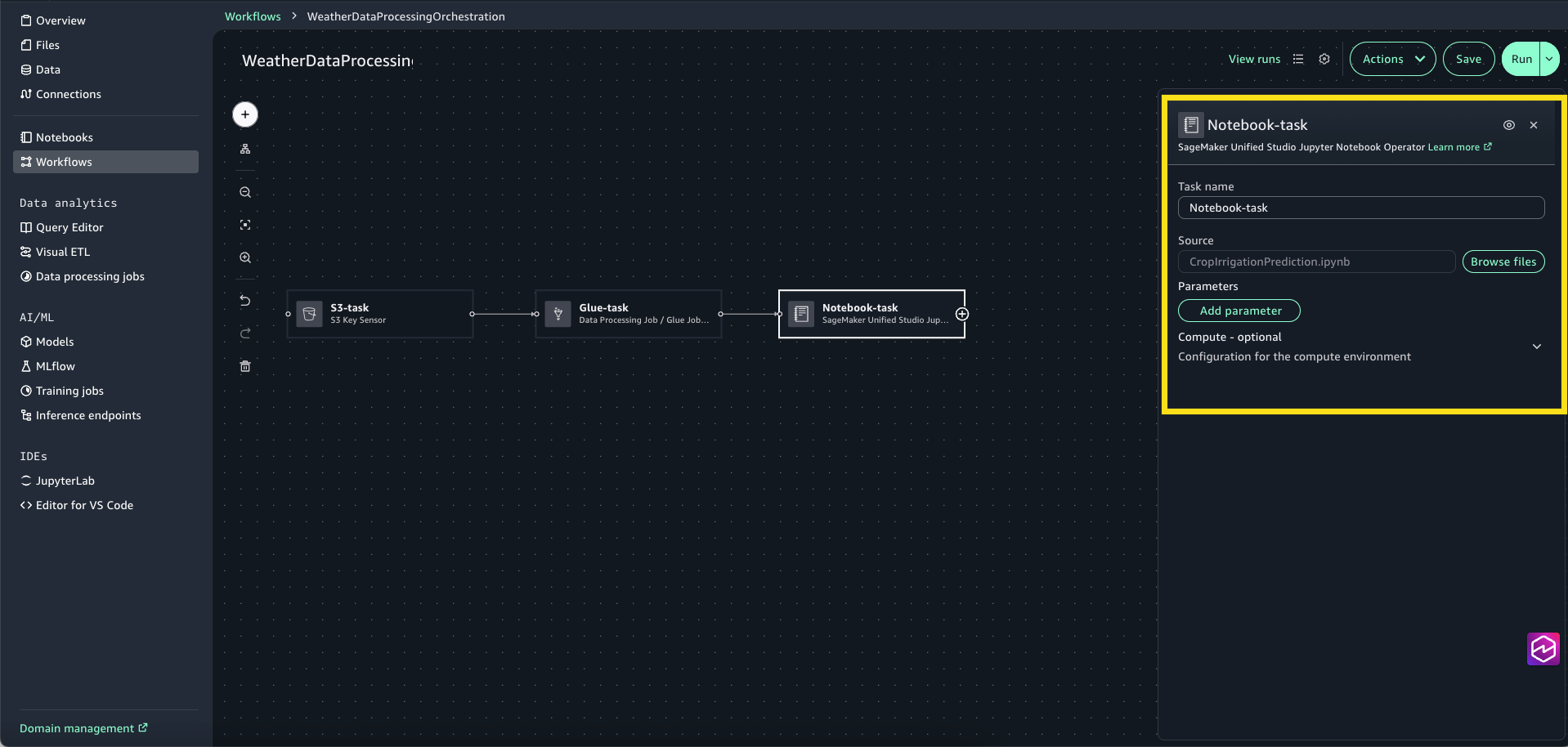Open the Actions dropdown
Viewport: 1568px width, 747px height.
1392,59
